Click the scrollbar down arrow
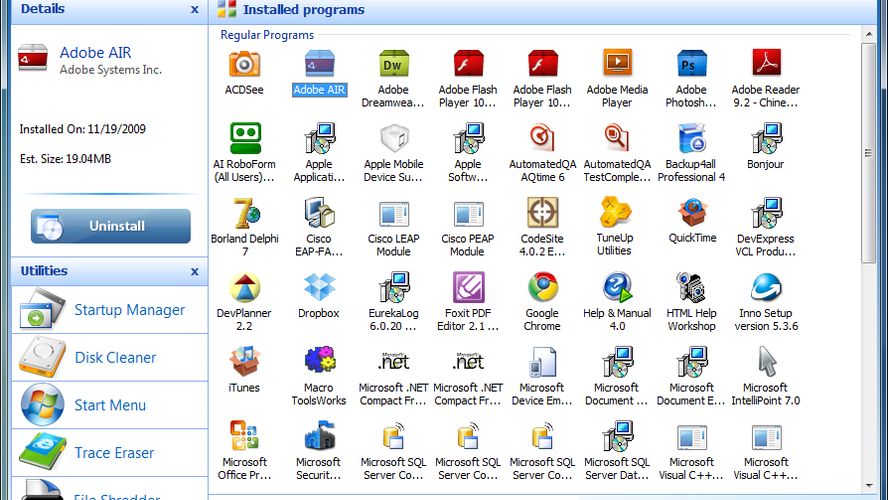Viewport: 888px width, 500px height. (x=869, y=486)
